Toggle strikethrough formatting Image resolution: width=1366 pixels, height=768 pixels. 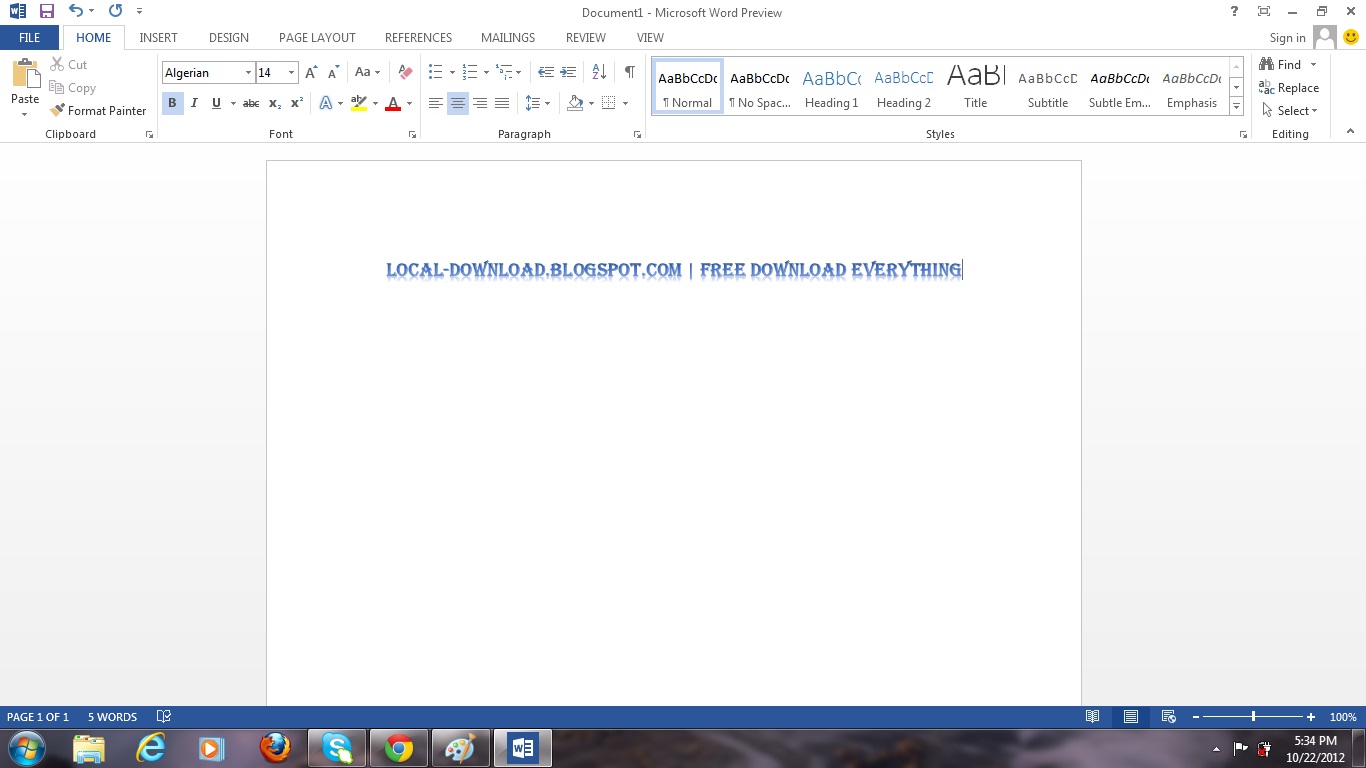251,103
